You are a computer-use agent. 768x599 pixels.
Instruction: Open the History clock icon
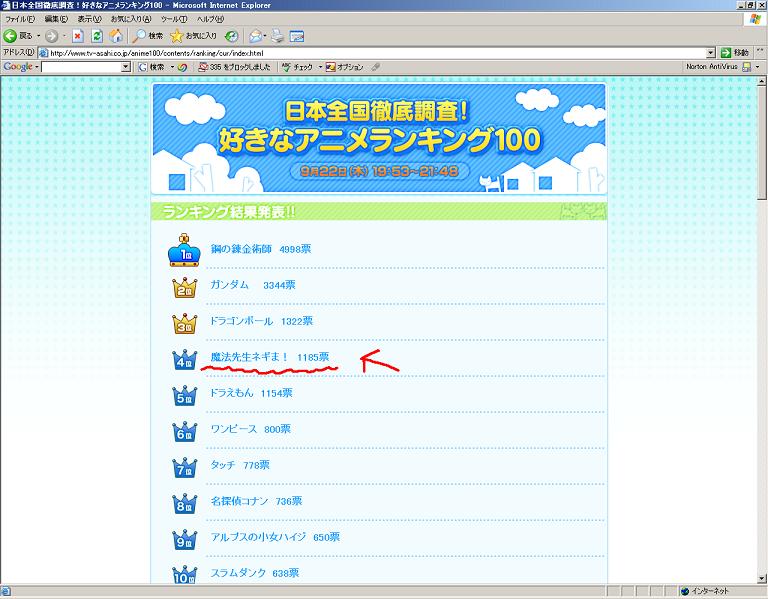coord(232,36)
